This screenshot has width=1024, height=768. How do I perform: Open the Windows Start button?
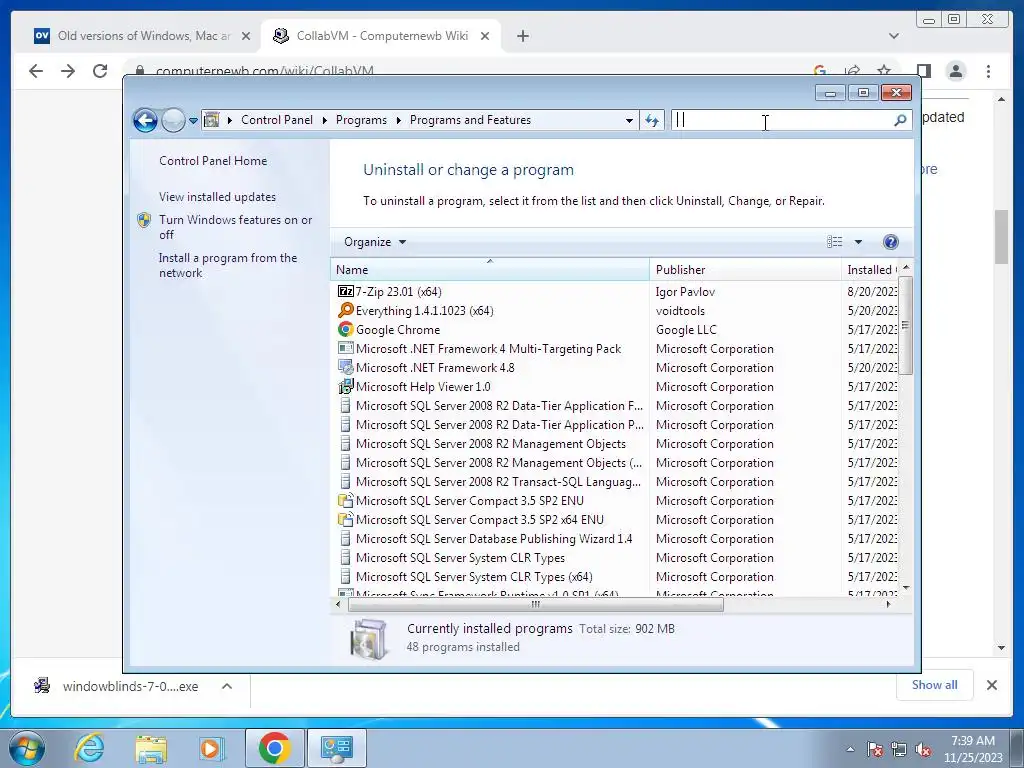click(x=27, y=748)
